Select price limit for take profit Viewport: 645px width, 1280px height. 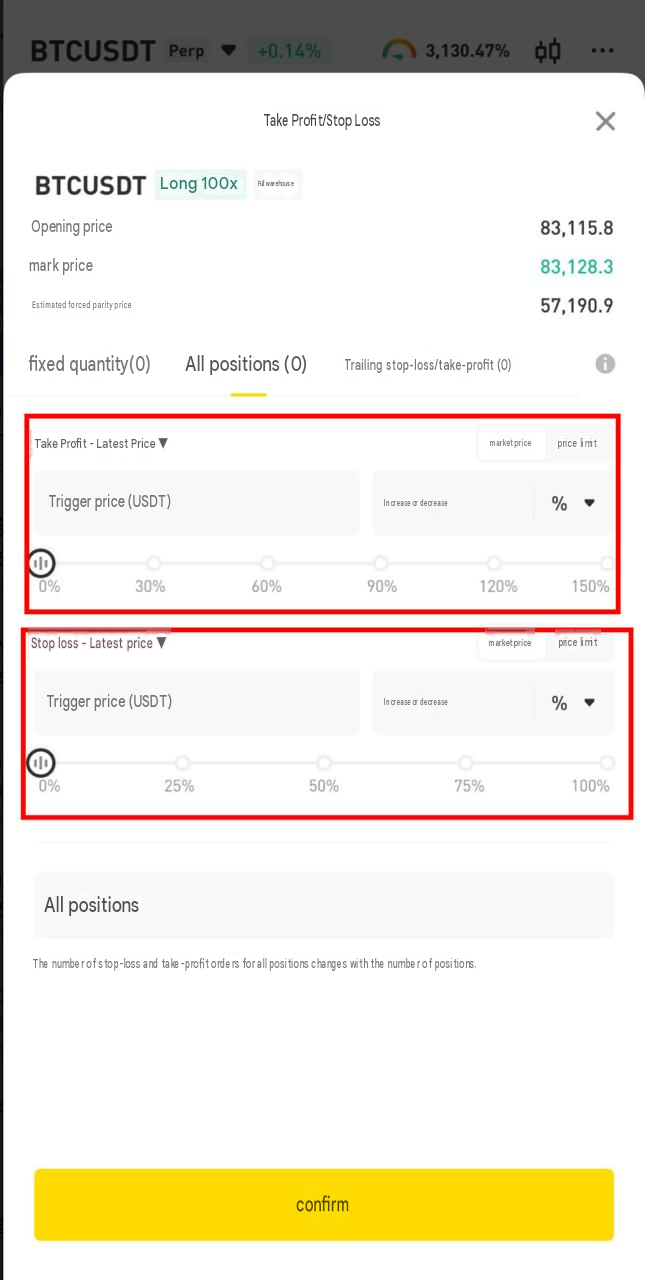(577, 443)
